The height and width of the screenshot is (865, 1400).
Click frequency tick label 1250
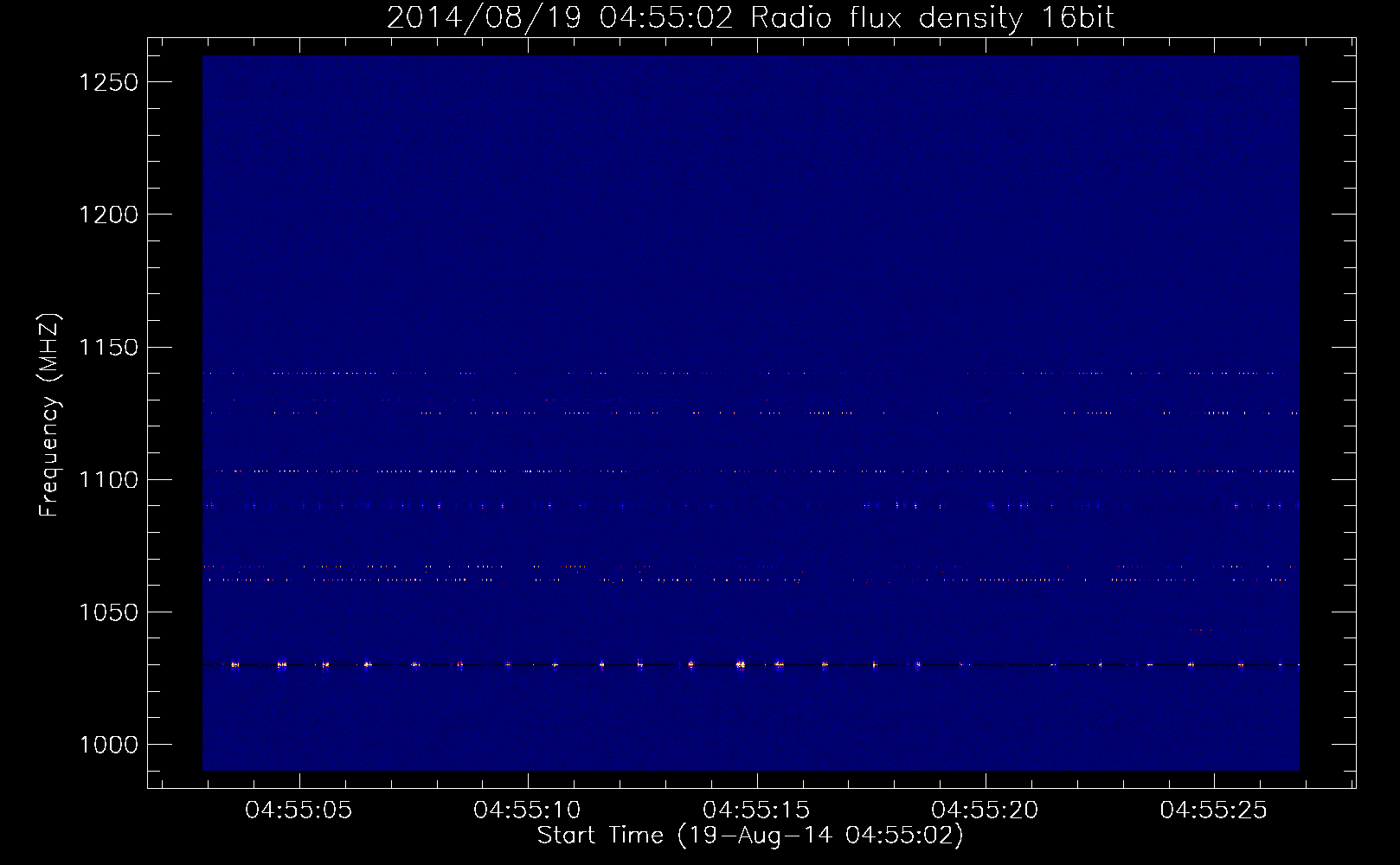[x=108, y=82]
